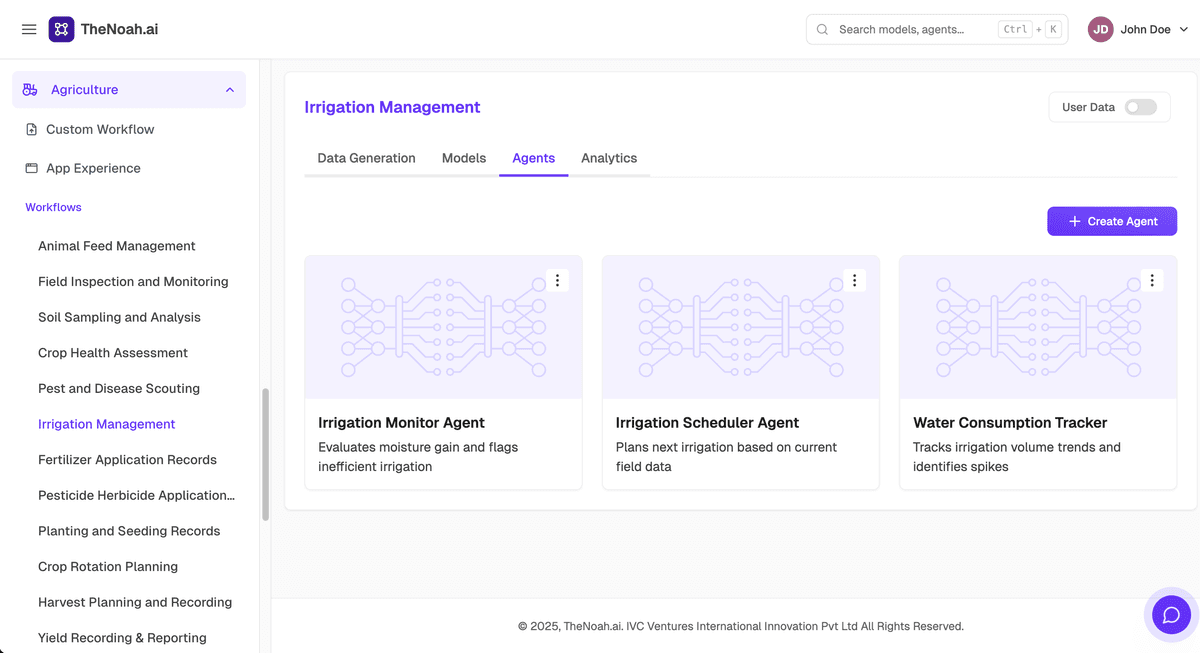
Task: Toggle the User Data switch
Action: click(1141, 107)
